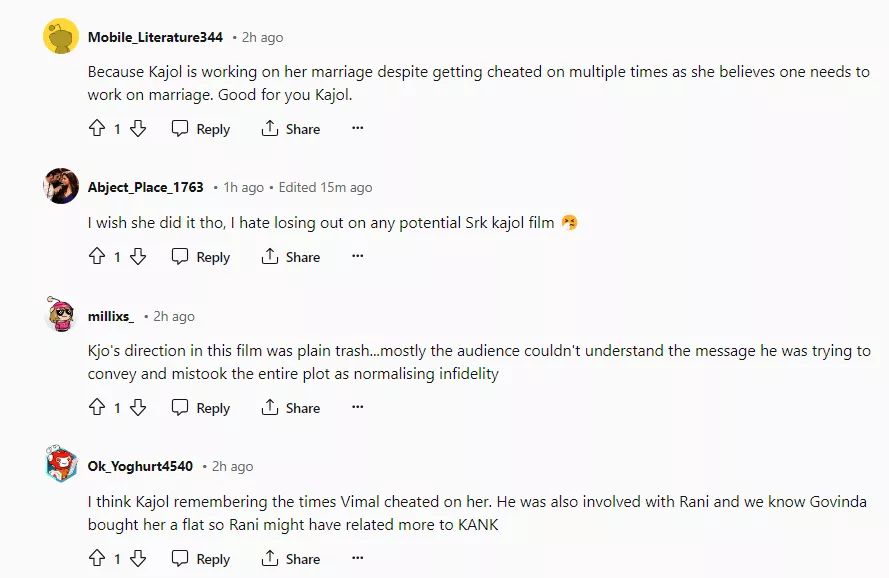Open more options on millixs_ comment

tap(357, 408)
